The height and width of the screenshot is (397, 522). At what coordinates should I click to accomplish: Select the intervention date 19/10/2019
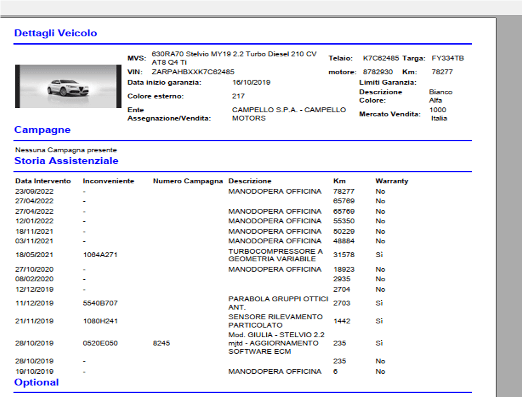[34, 371]
